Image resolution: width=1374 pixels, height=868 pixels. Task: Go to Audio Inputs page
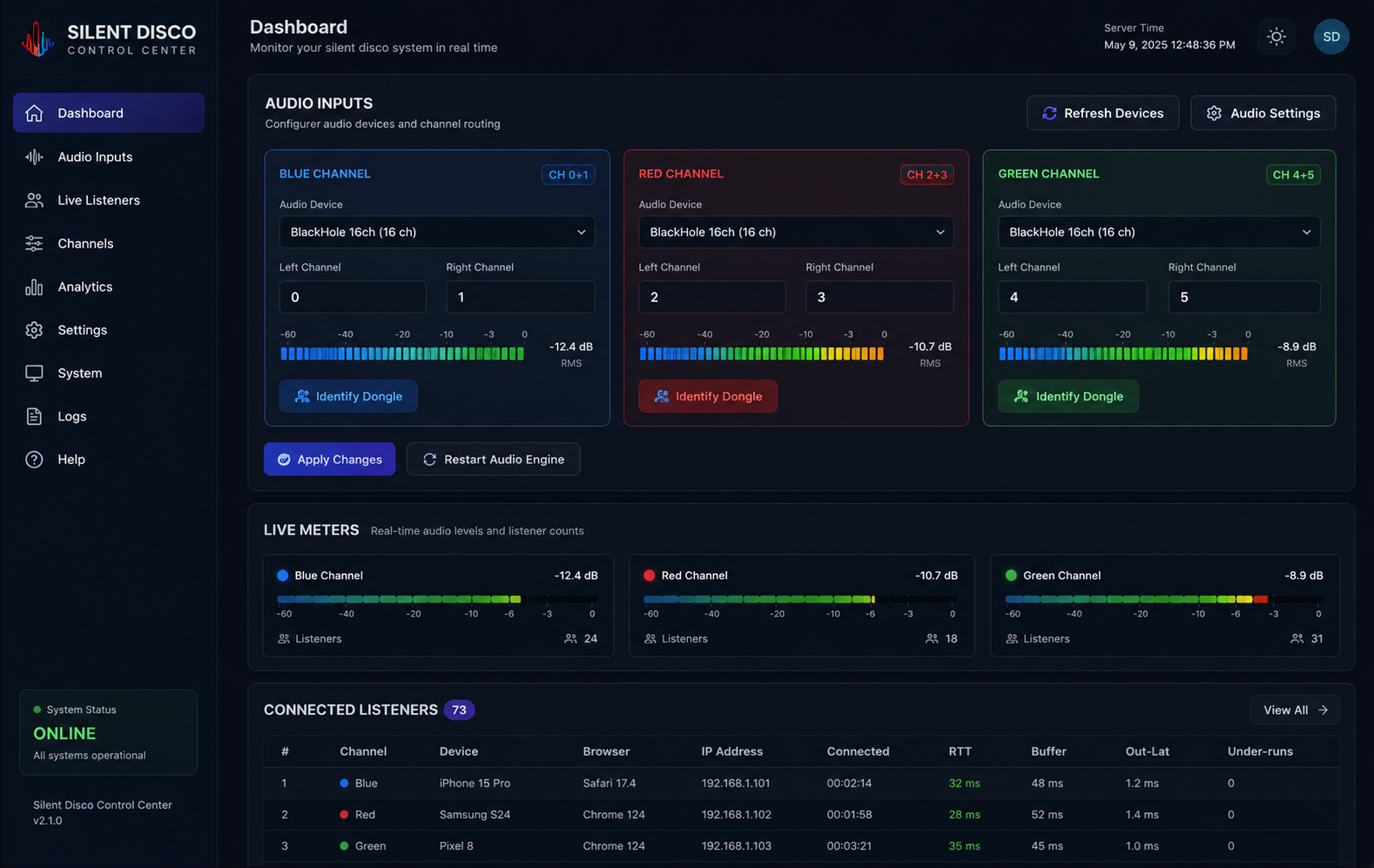pyautogui.click(x=95, y=157)
